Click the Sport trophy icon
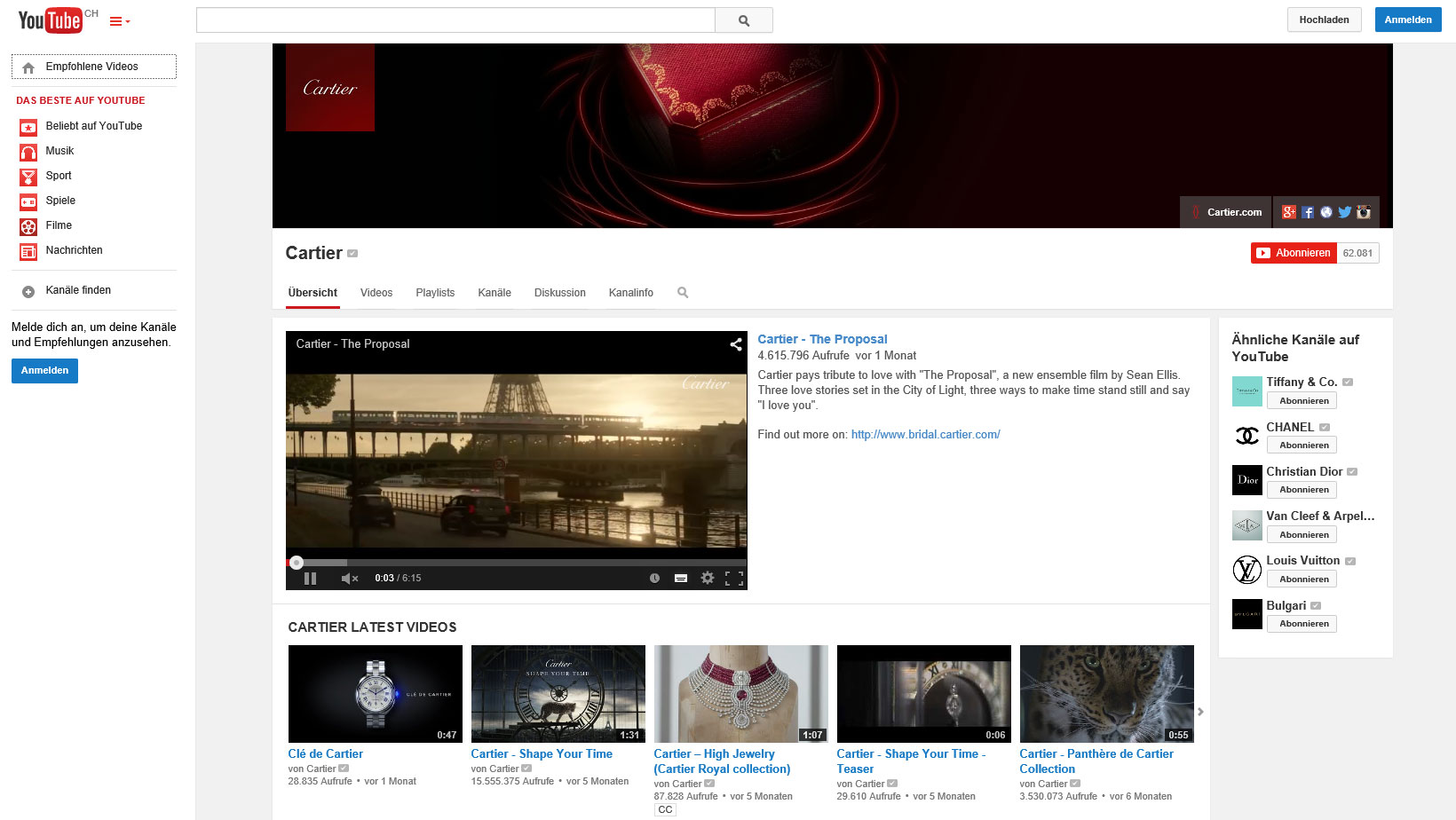The width and height of the screenshot is (1456, 820). pyautogui.click(x=28, y=177)
